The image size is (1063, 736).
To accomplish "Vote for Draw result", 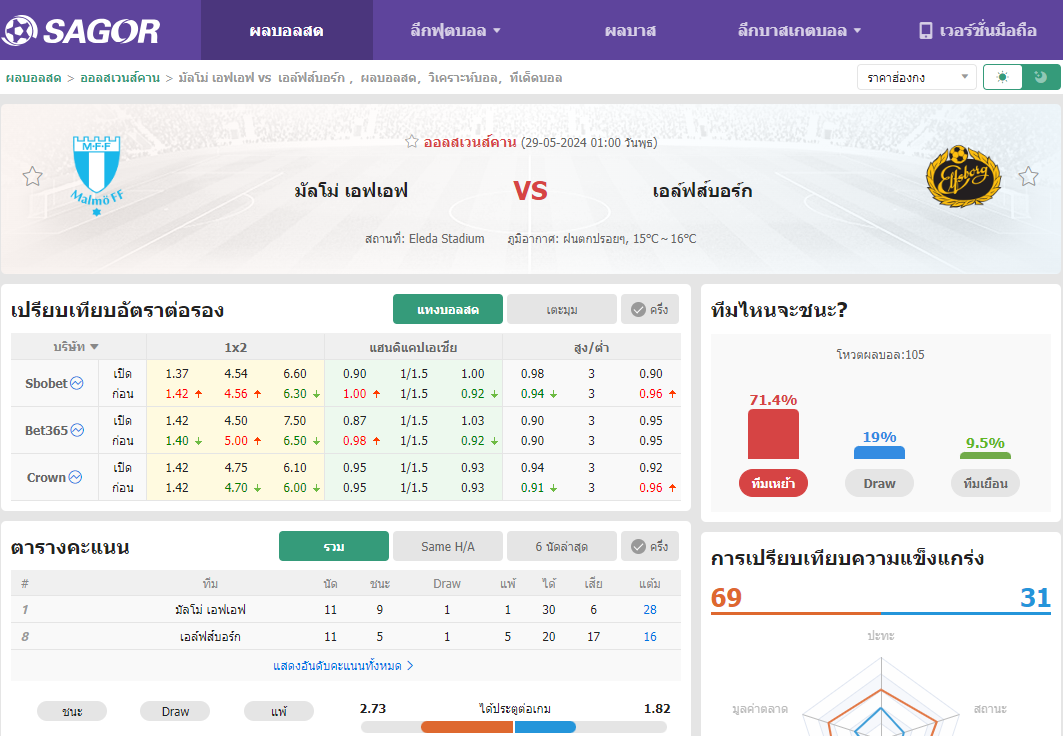I will coord(879,483).
